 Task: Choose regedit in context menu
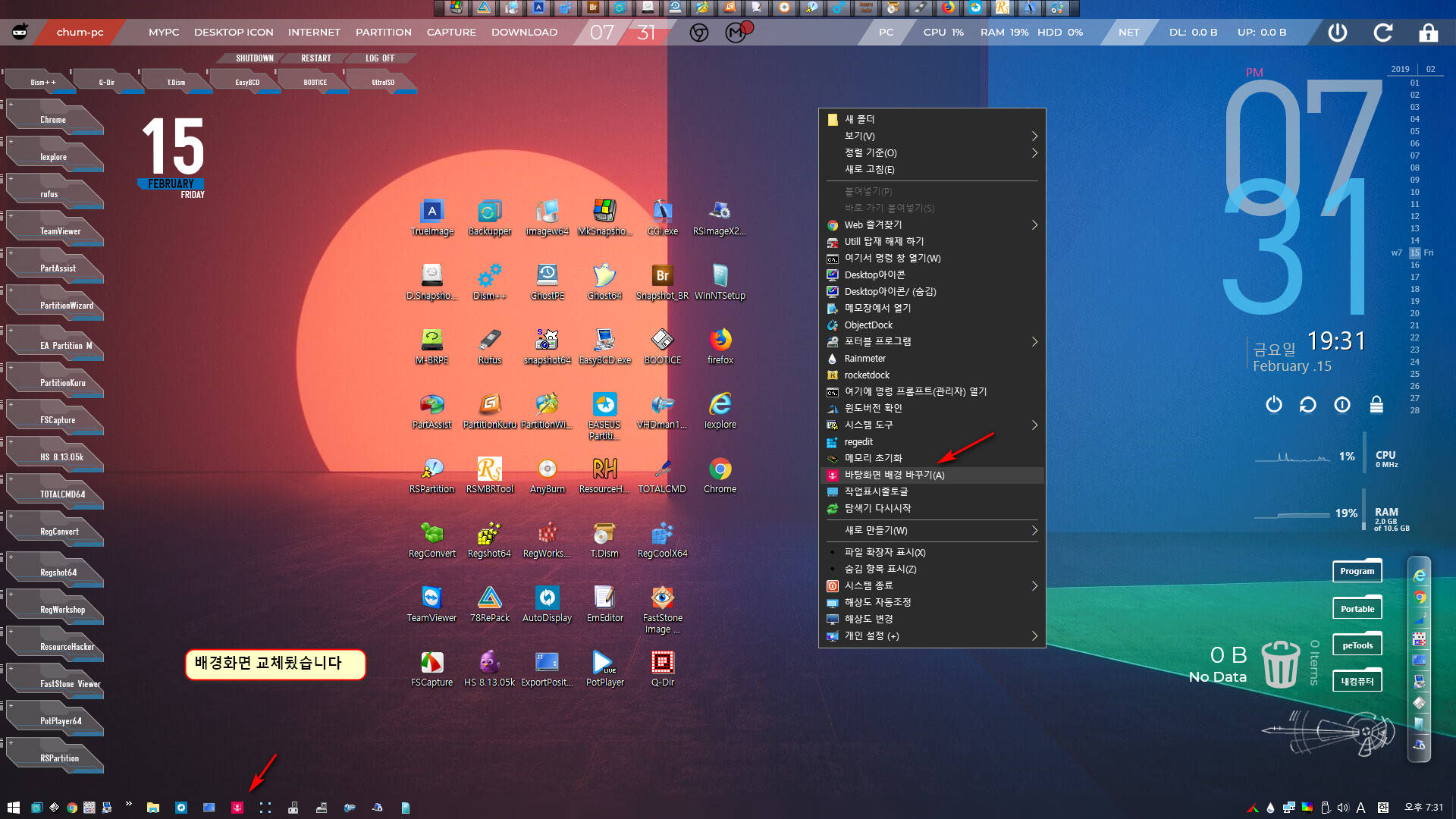point(932,441)
